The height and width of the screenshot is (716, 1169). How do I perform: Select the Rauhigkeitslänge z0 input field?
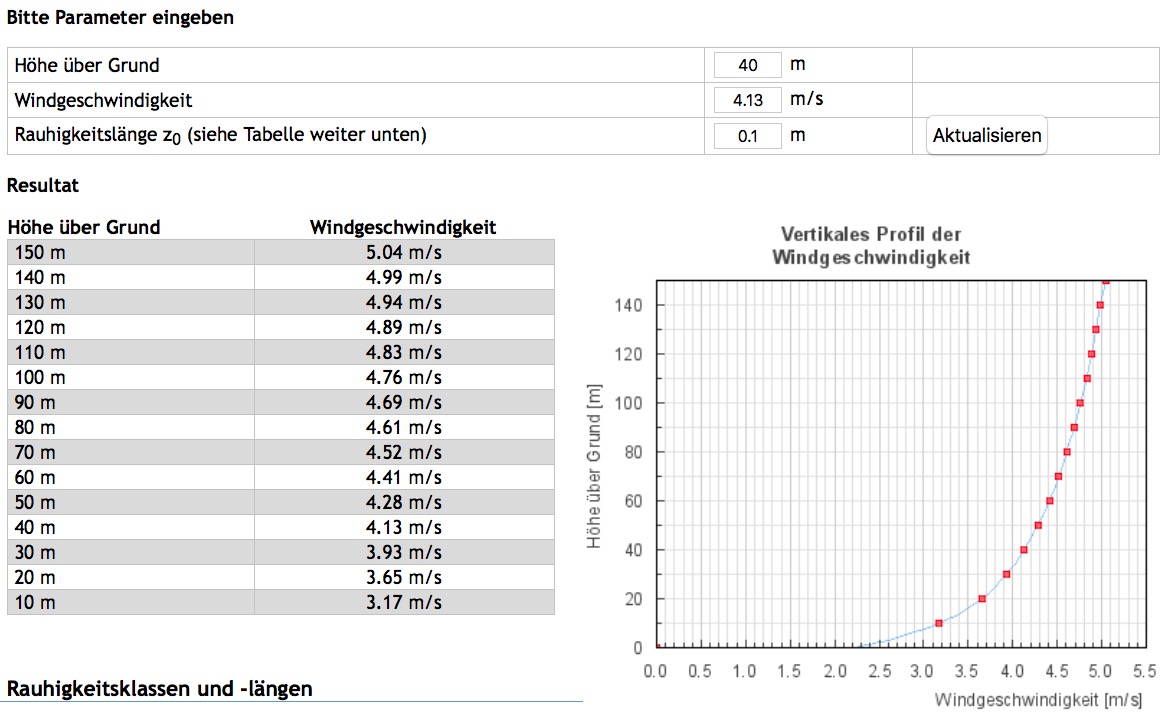(x=747, y=135)
